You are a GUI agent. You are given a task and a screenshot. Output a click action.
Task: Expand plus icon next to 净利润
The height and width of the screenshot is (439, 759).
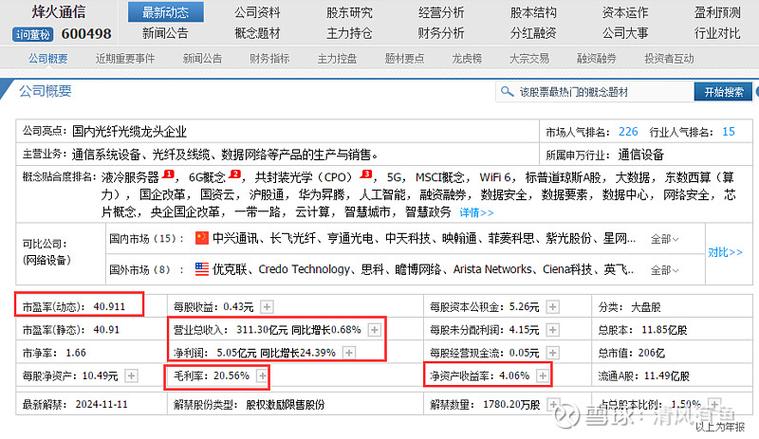(x=349, y=353)
